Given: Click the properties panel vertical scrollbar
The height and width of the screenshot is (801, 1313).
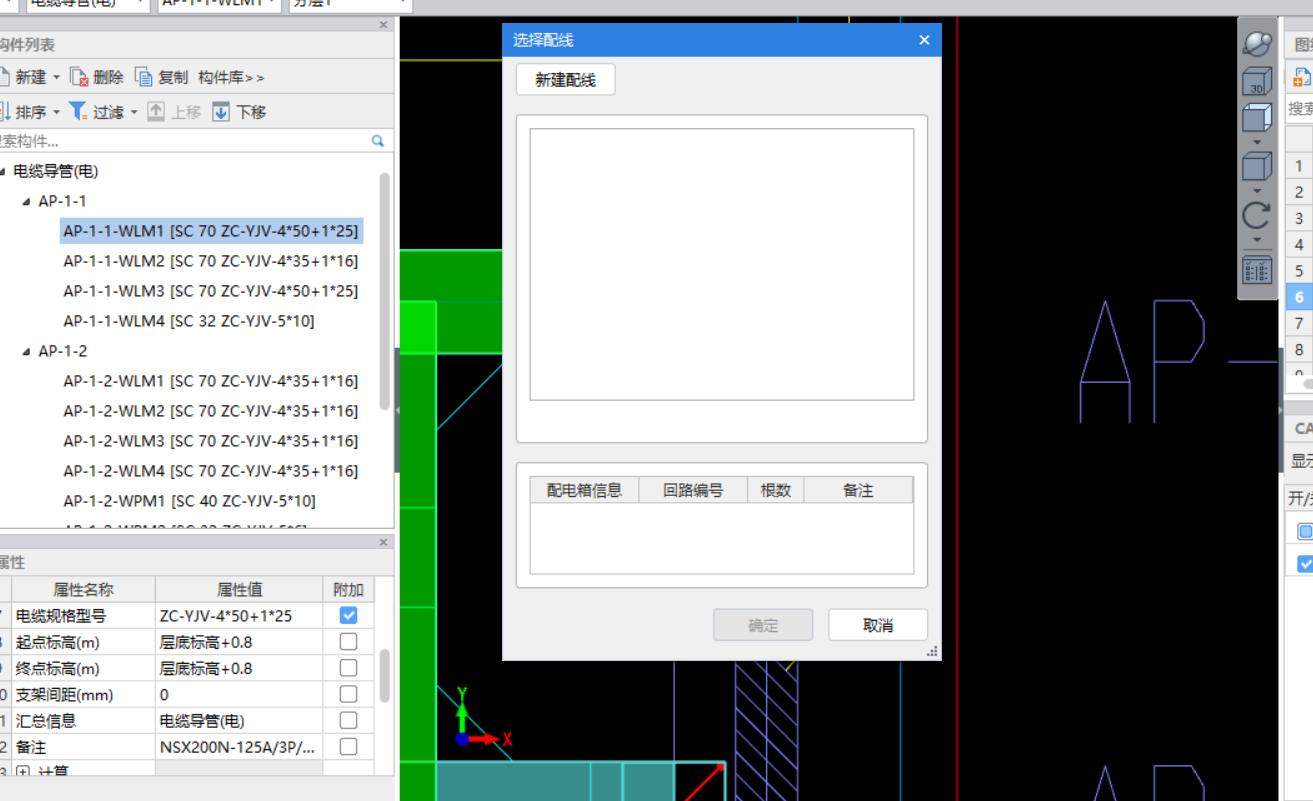Looking at the screenshot, I should pyautogui.click(x=385, y=677).
